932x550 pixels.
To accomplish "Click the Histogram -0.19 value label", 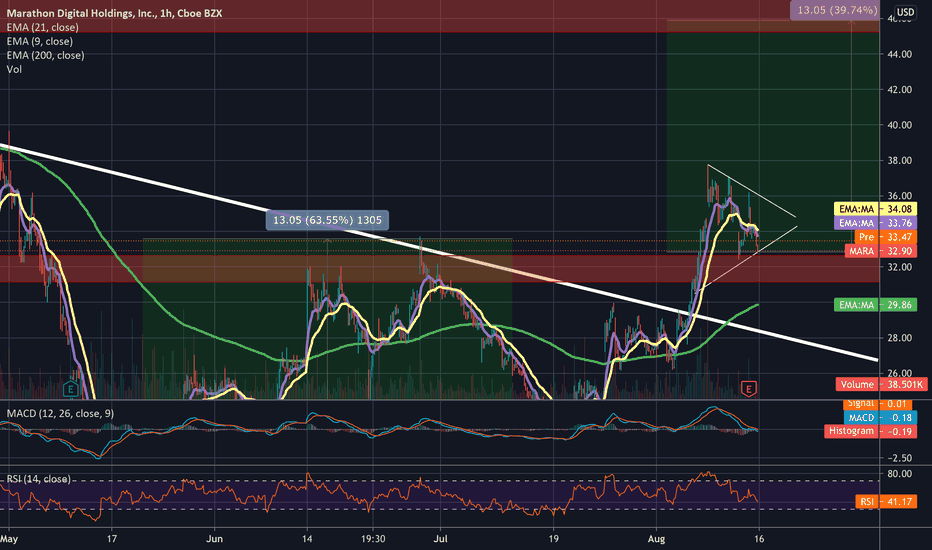I will 871,431.
